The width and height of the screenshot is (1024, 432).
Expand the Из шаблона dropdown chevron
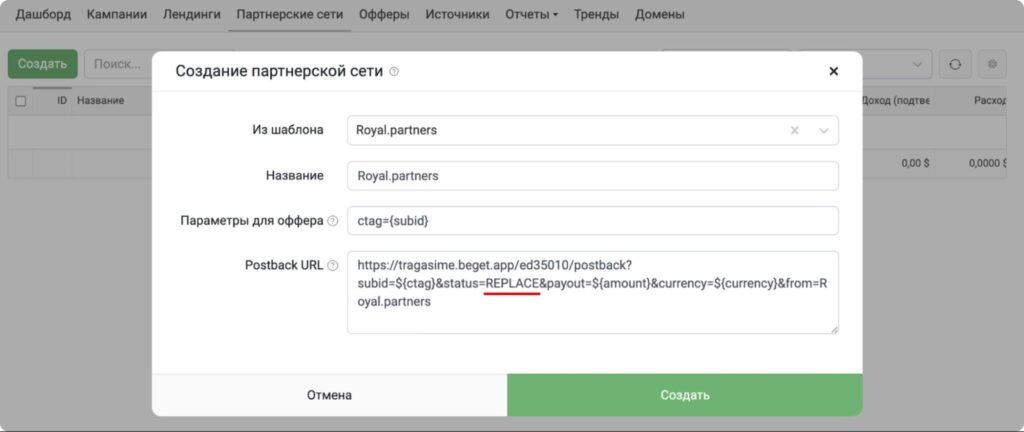tap(824, 131)
